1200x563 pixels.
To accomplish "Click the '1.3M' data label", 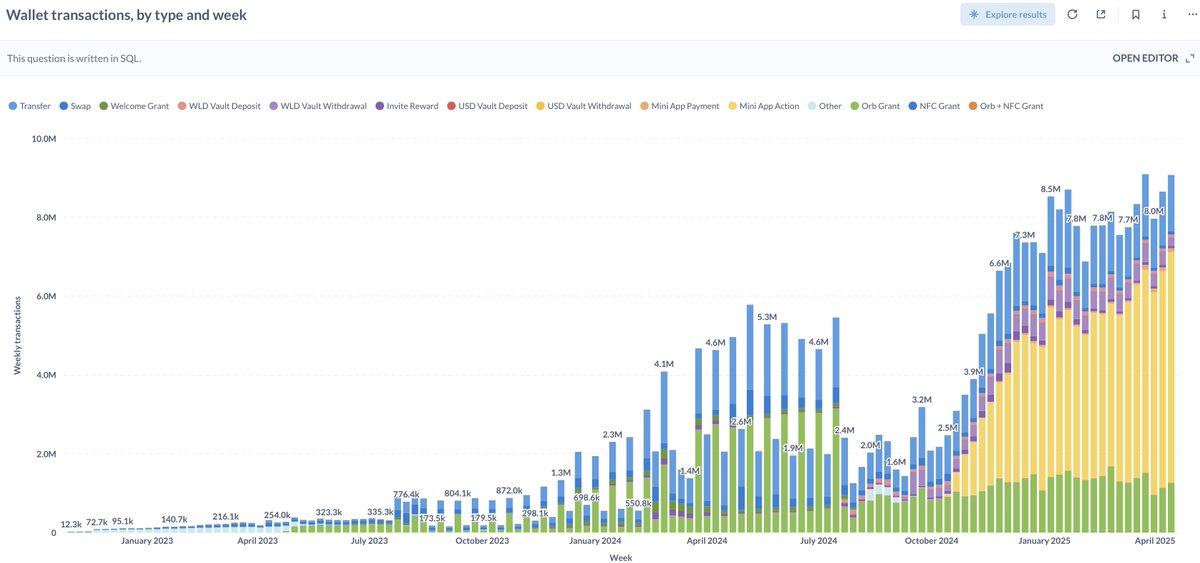I will (x=561, y=473).
